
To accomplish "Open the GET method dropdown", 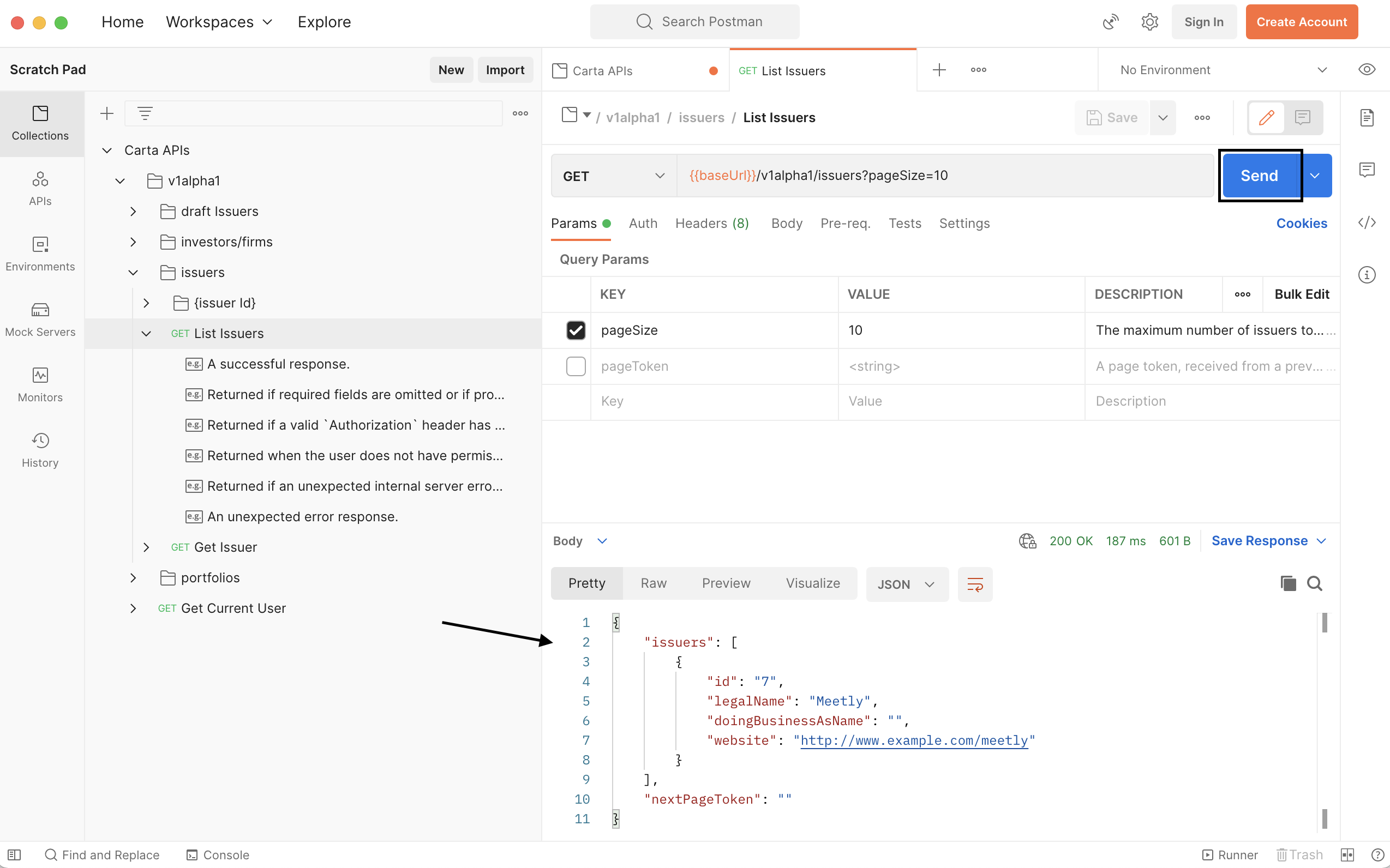I will tap(613, 176).
